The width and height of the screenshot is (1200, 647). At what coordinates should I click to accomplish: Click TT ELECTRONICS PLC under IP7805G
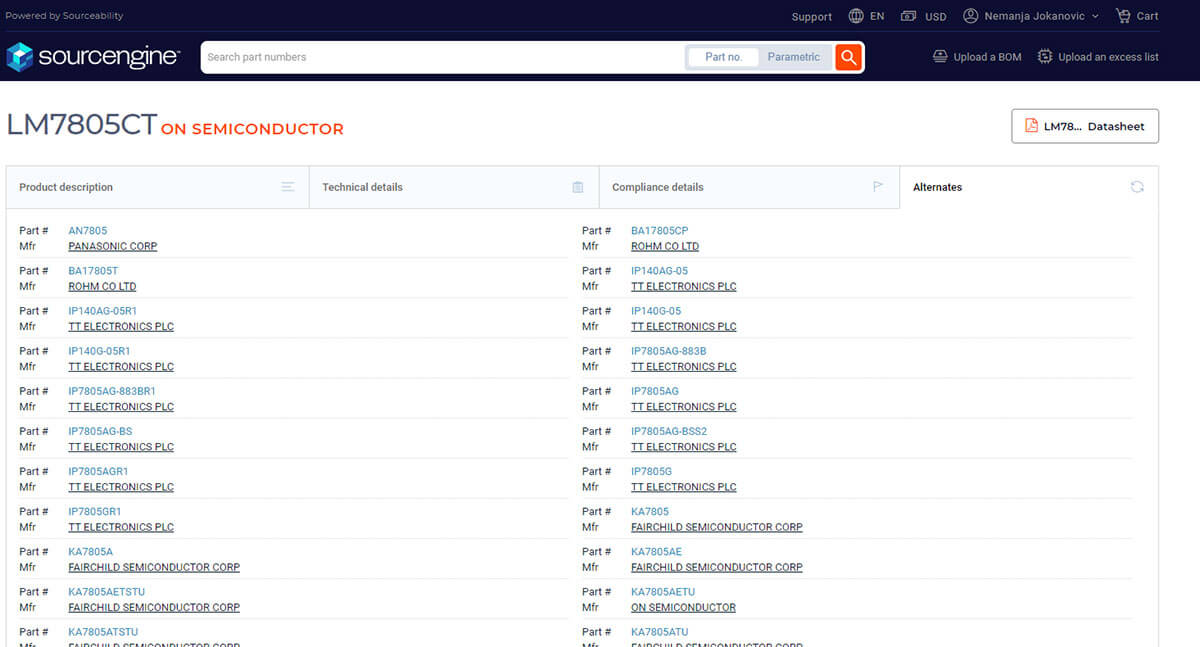tap(684, 487)
